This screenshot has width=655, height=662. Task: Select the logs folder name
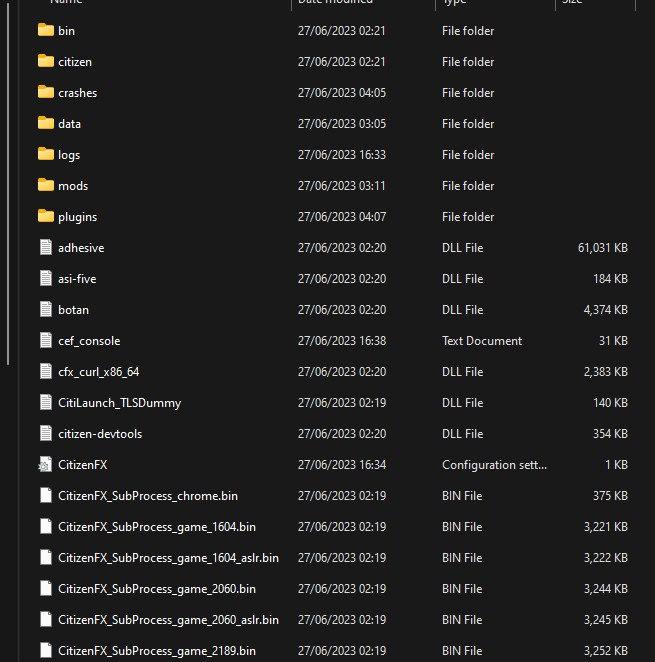[x=69, y=155]
